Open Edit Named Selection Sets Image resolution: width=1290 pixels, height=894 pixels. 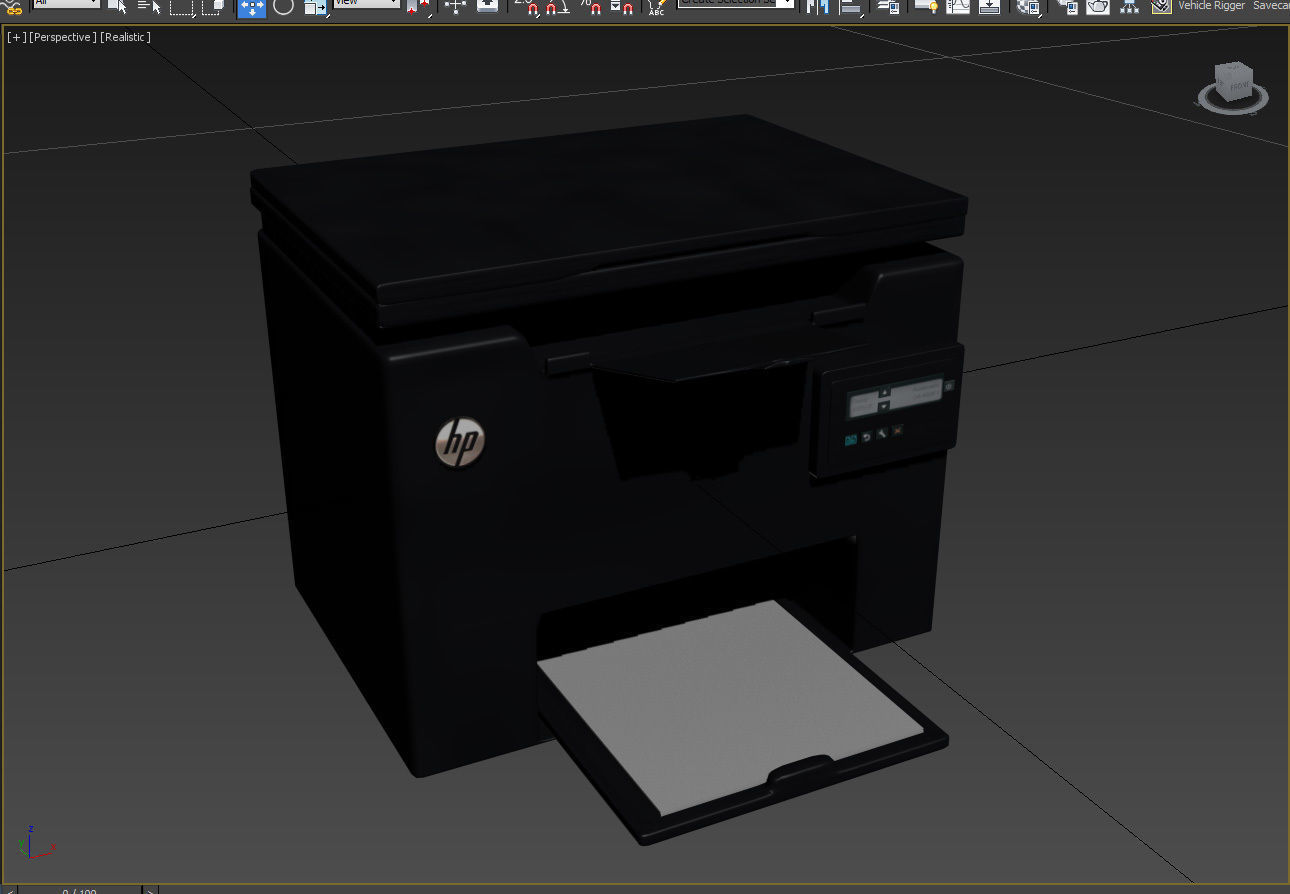[x=656, y=6]
